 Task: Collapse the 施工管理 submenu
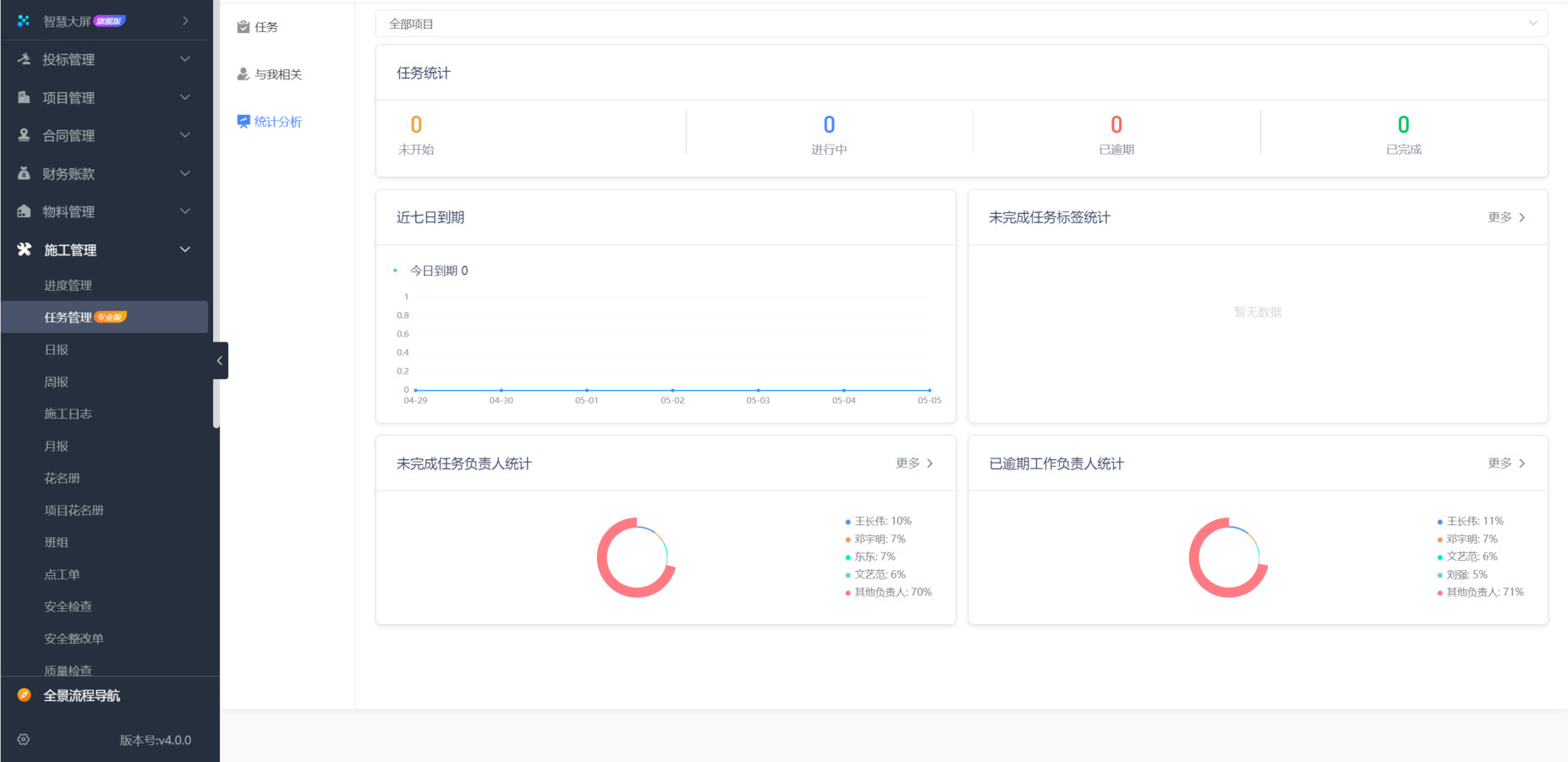click(x=184, y=249)
